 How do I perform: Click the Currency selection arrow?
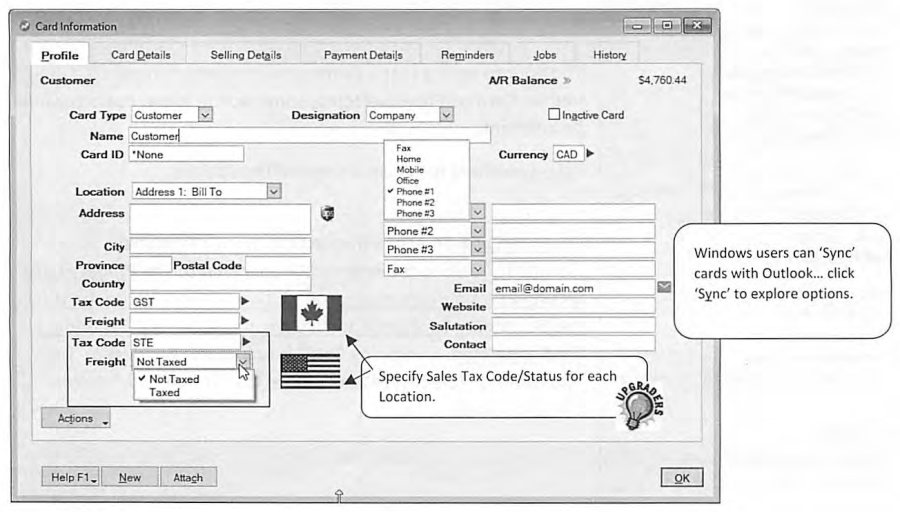pyautogui.click(x=590, y=153)
